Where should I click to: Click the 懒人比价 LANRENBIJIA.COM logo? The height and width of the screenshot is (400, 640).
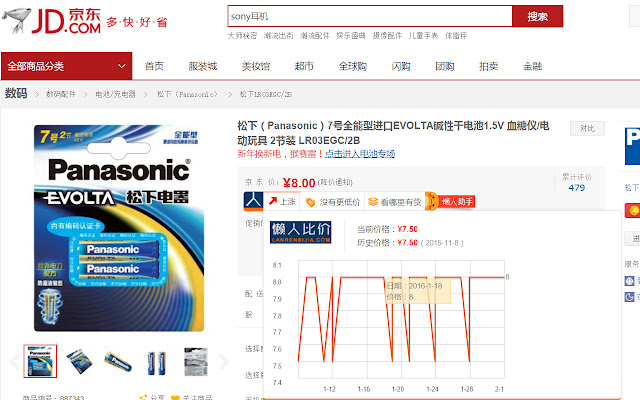point(300,232)
